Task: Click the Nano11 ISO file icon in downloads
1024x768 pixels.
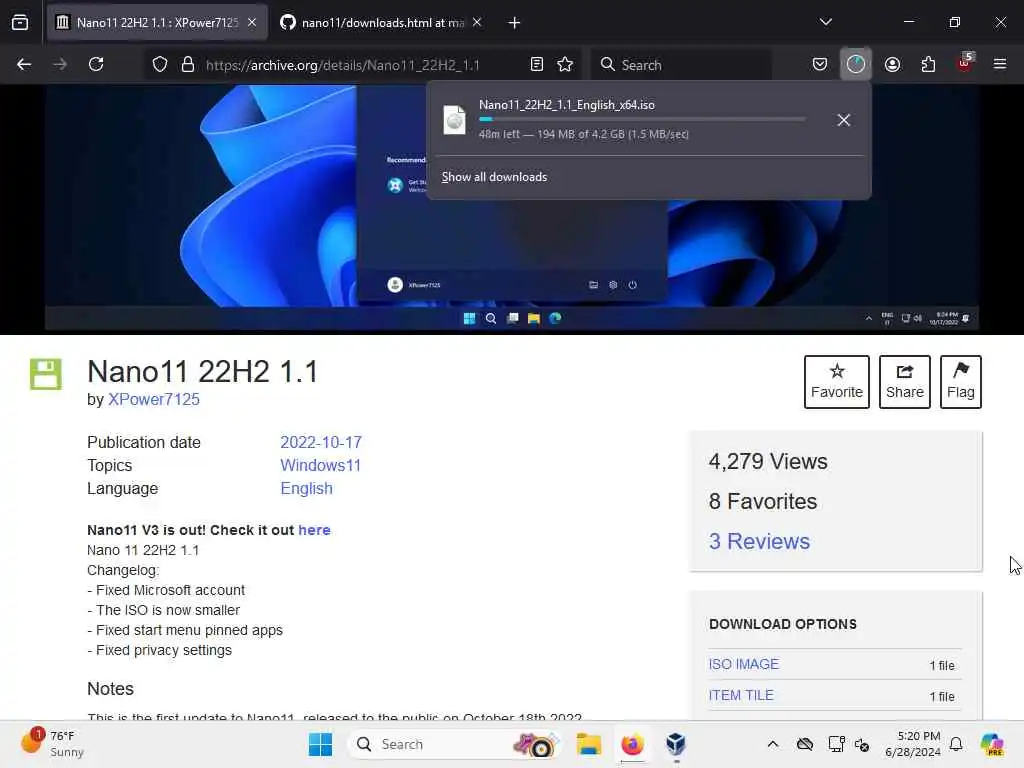Action: [455, 120]
